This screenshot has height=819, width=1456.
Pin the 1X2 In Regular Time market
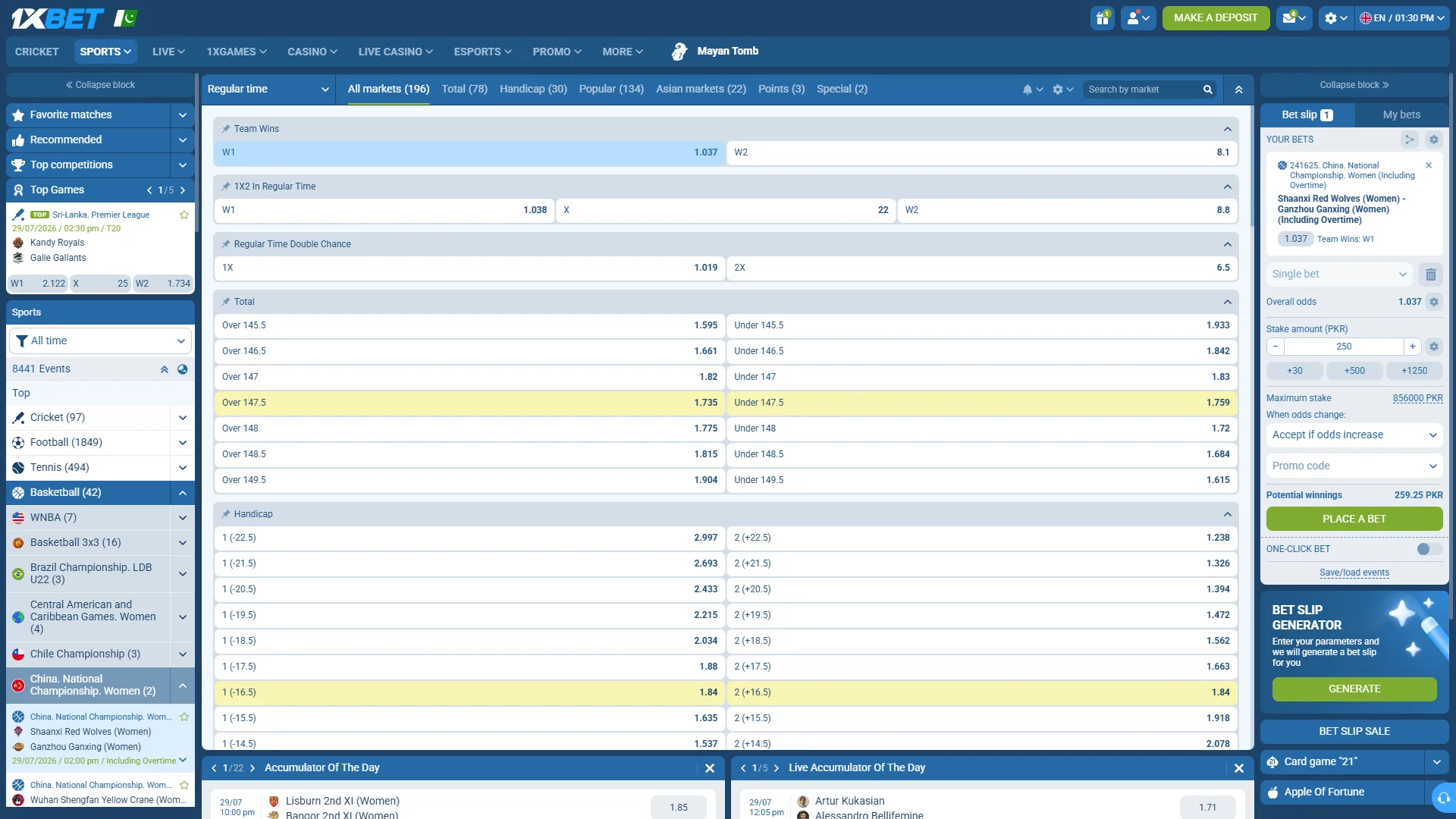226,187
